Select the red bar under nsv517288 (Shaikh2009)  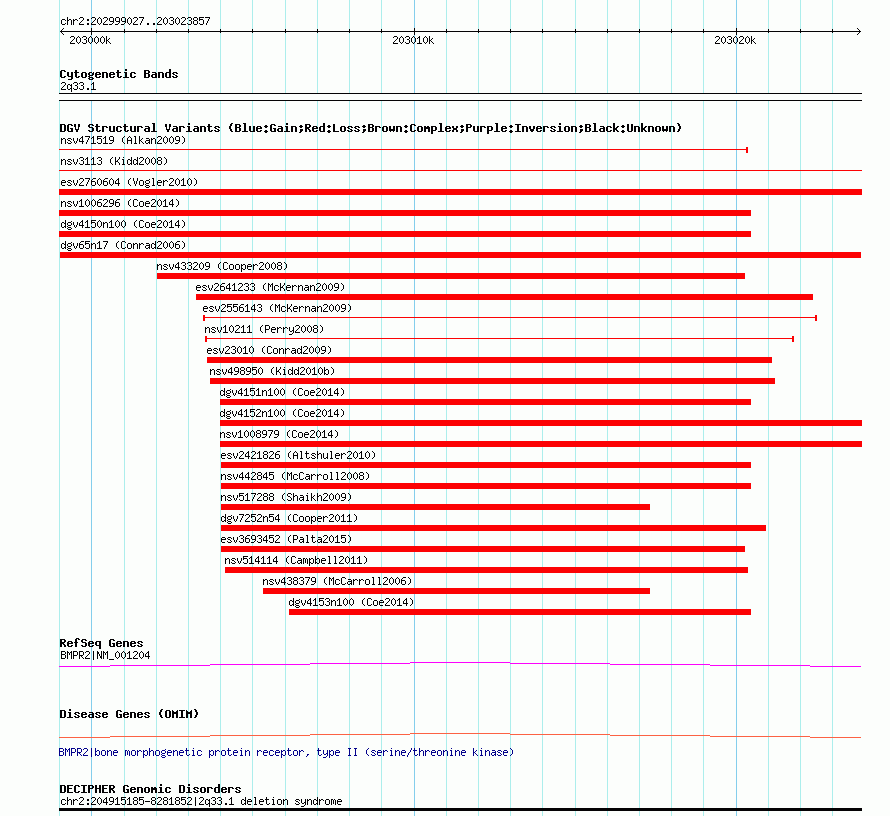[x=435, y=507]
